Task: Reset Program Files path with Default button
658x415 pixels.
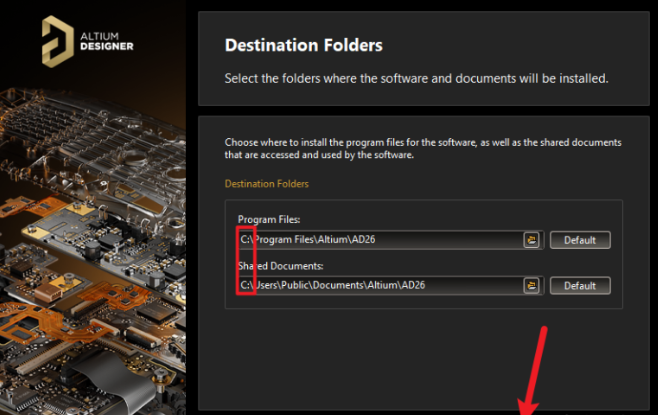Action: [580, 240]
